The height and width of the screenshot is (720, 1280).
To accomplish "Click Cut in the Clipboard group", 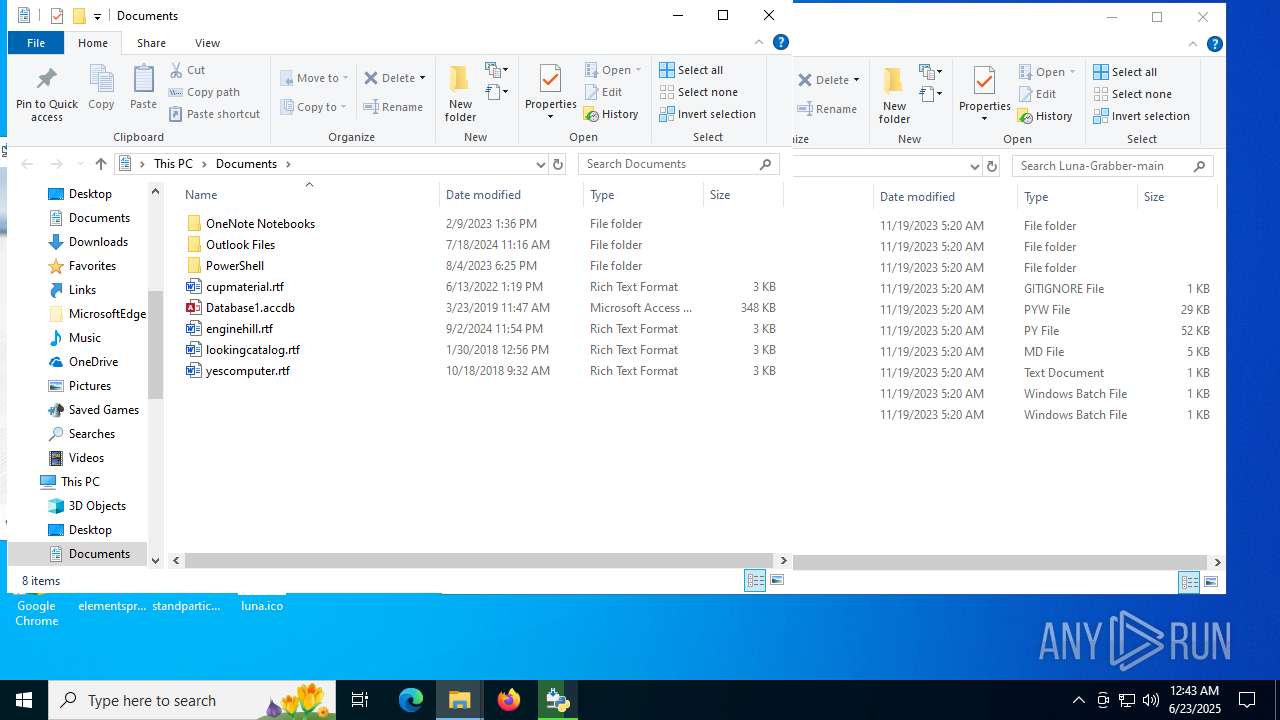I will [x=187, y=70].
